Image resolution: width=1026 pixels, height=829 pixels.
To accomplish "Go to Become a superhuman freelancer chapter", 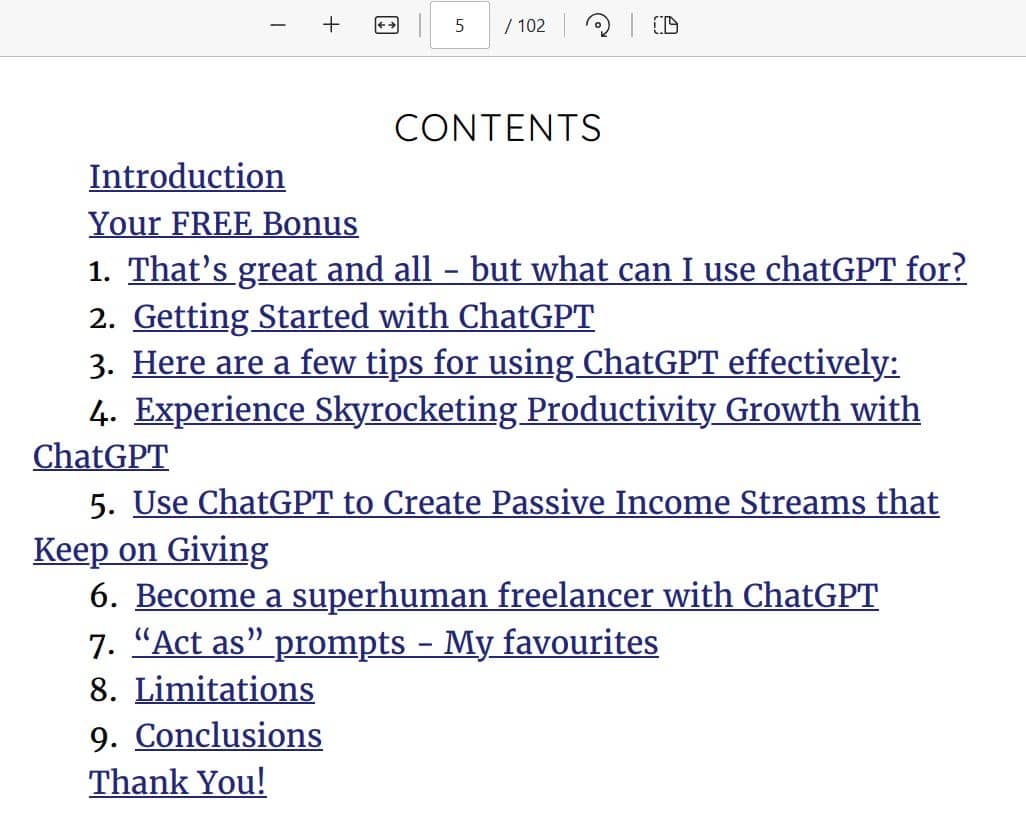I will 506,596.
